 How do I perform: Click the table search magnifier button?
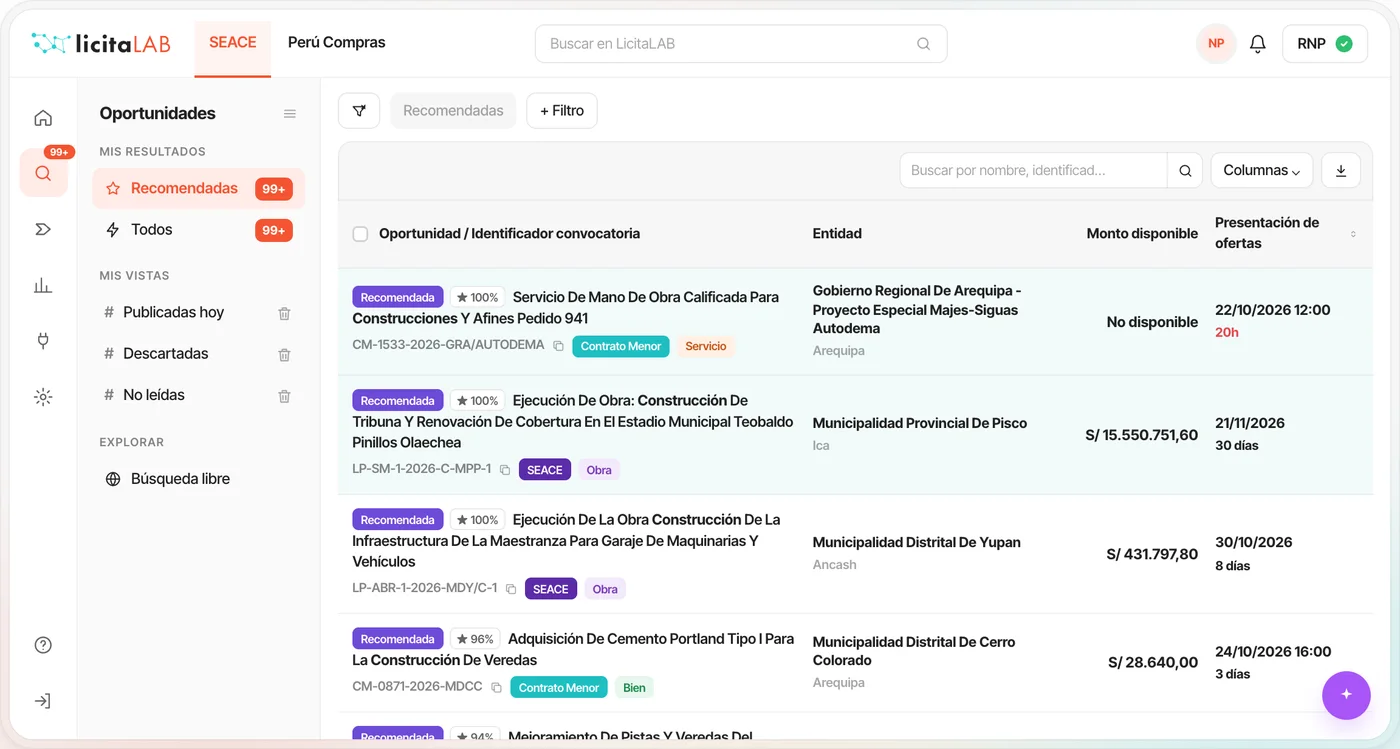coord(1185,171)
